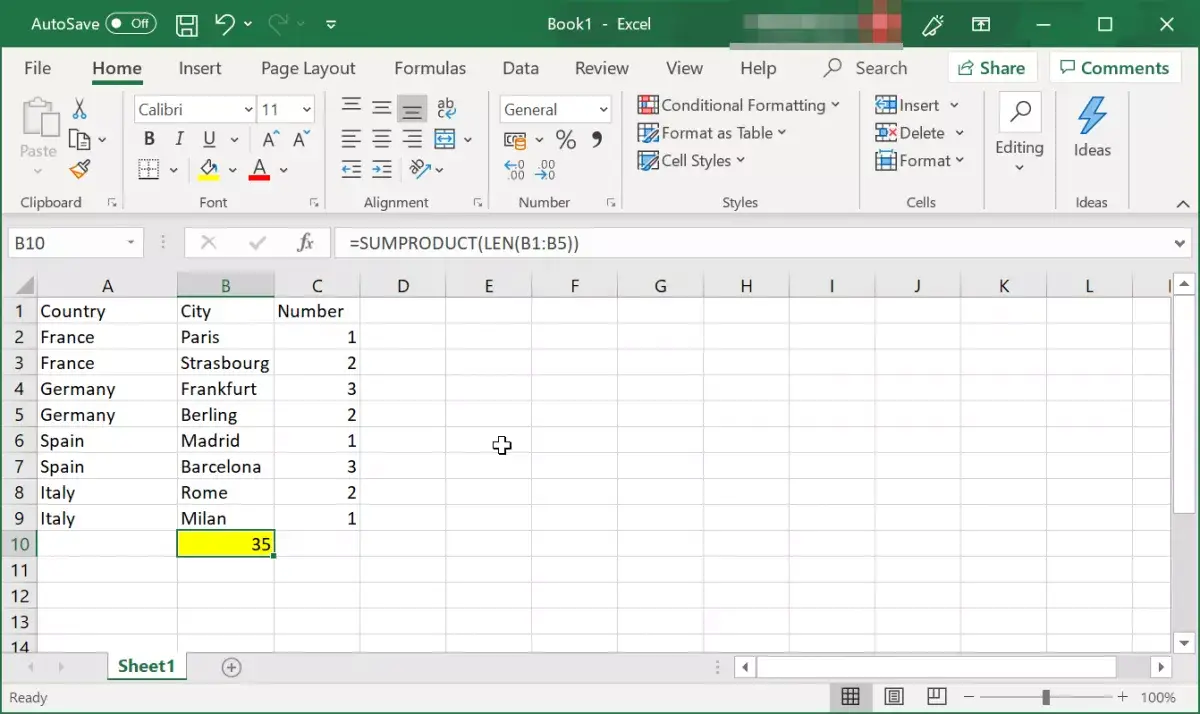Viewport: 1200px width, 714px height.
Task: Click the Percent Style icon
Action: pyautogui.click(x=566, y=140)
